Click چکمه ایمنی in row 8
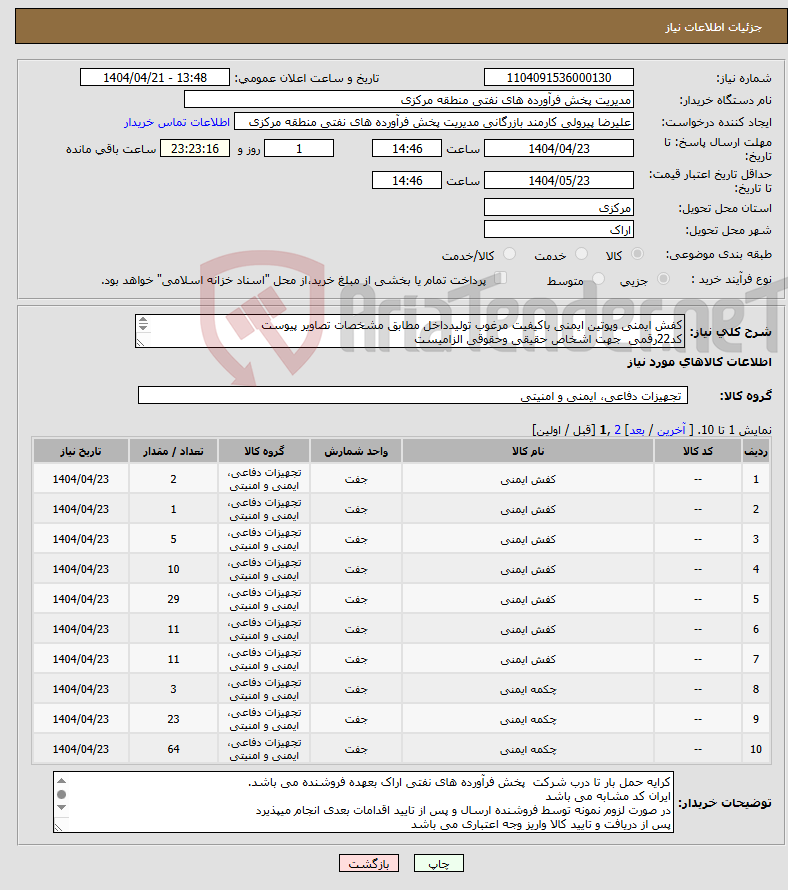 [527, 689]
